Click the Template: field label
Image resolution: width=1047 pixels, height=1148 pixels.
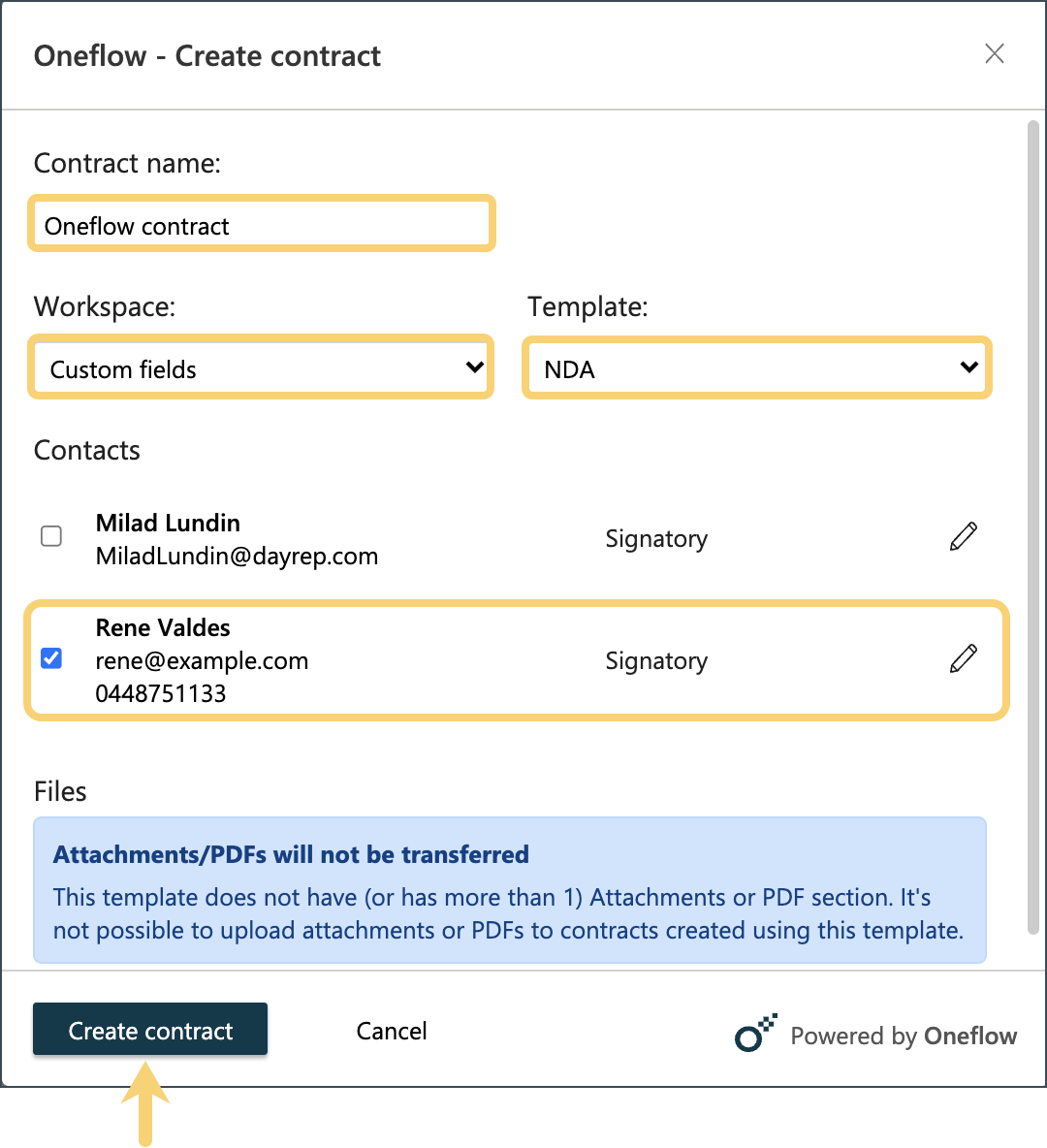point(587,307)
